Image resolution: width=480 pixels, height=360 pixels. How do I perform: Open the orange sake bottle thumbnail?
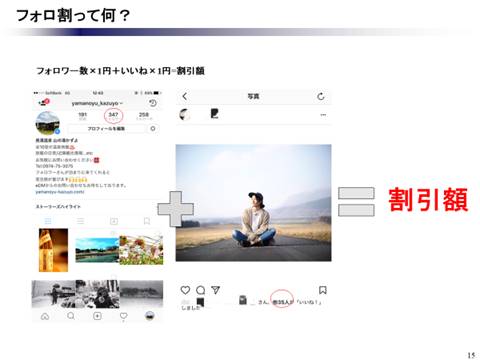click(53, 250)
